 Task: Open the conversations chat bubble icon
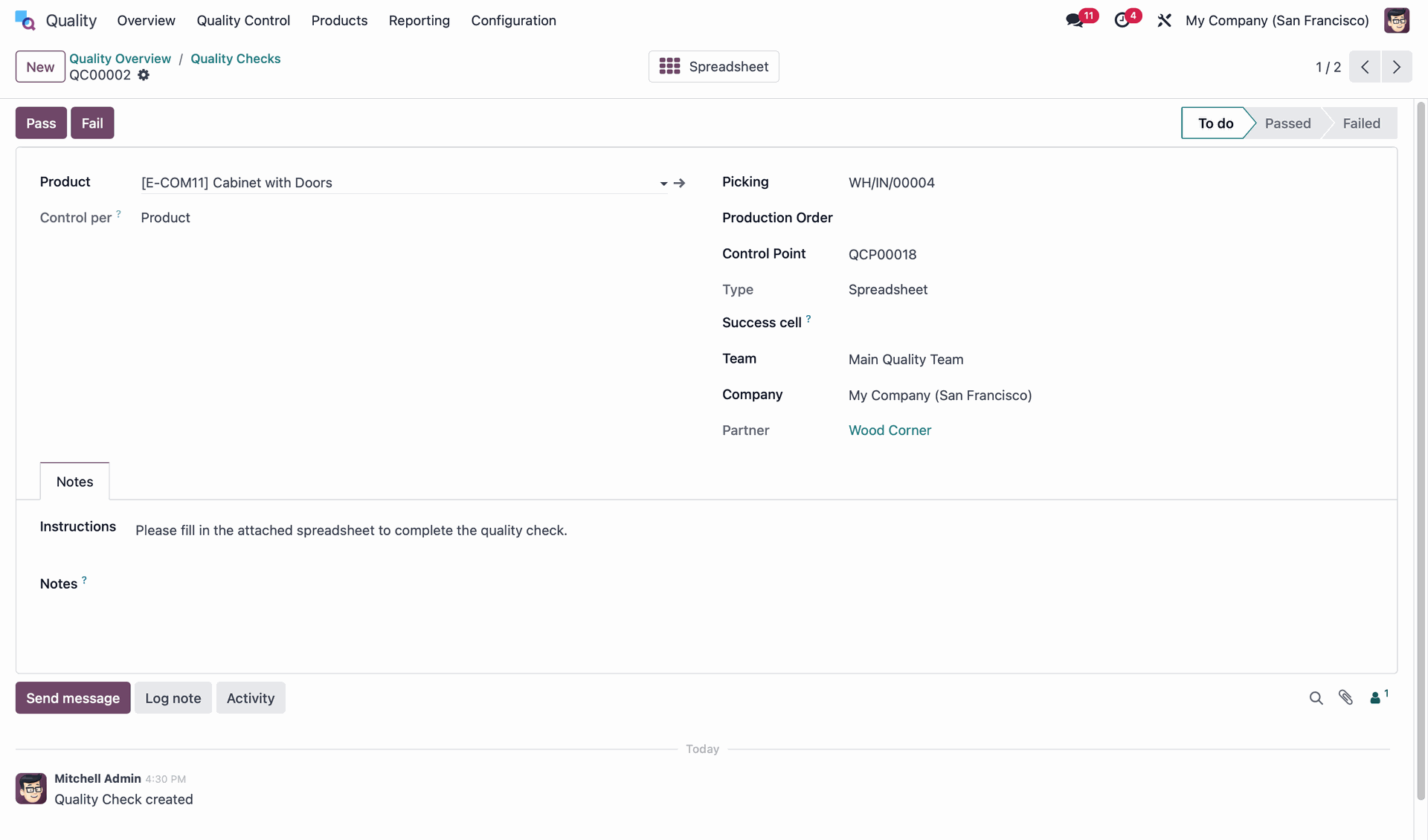tap(1074, 20)
